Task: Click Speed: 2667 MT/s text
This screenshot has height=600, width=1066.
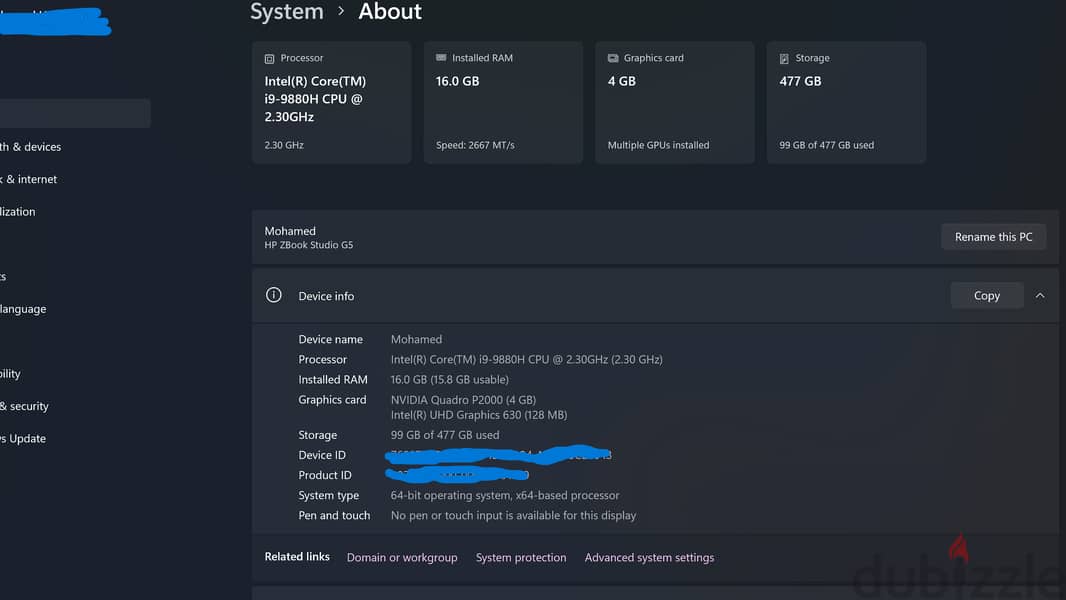Action: tap(475, 145)
